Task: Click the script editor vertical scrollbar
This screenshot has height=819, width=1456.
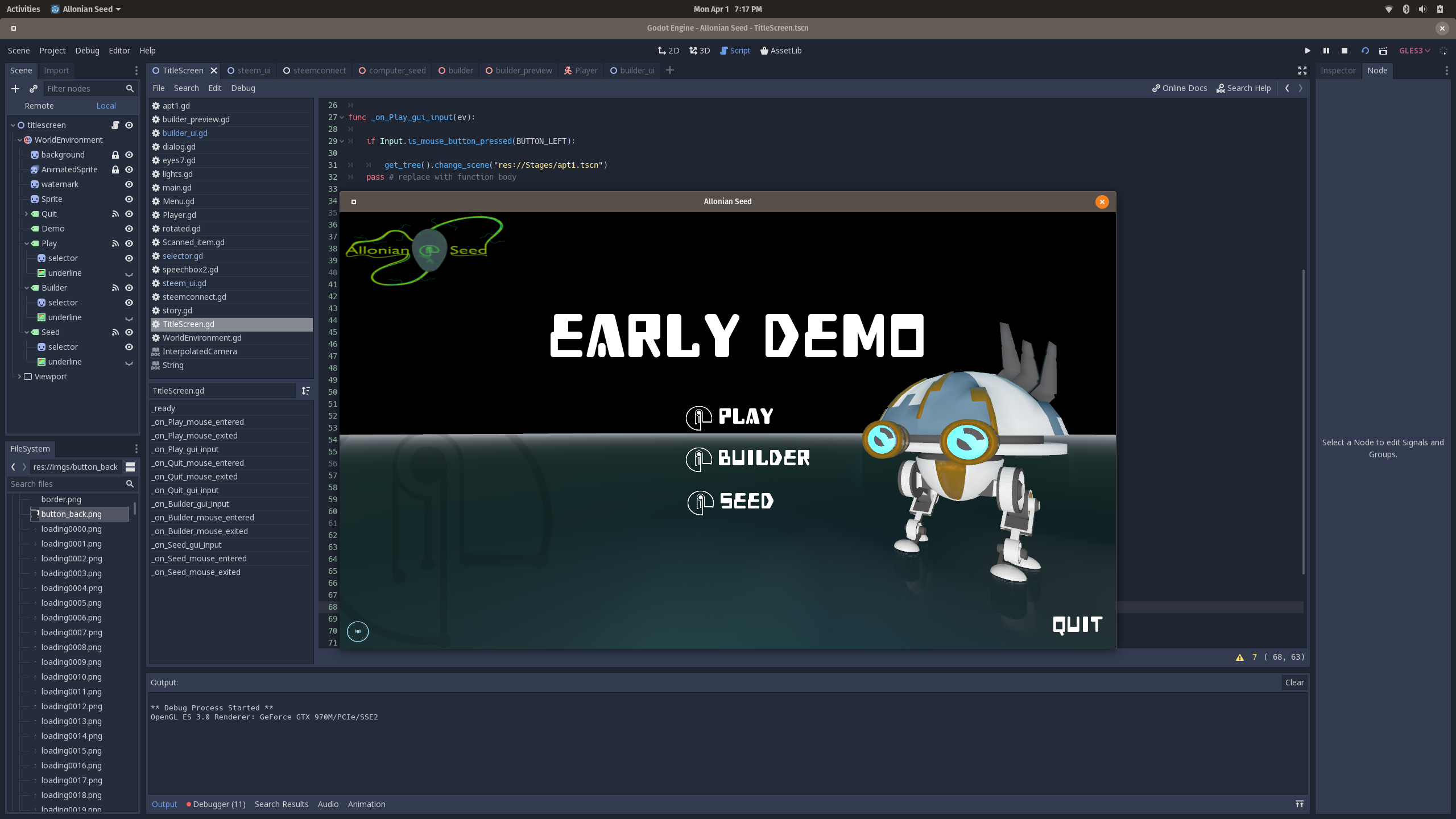Action: click(x=1303, y=421)
